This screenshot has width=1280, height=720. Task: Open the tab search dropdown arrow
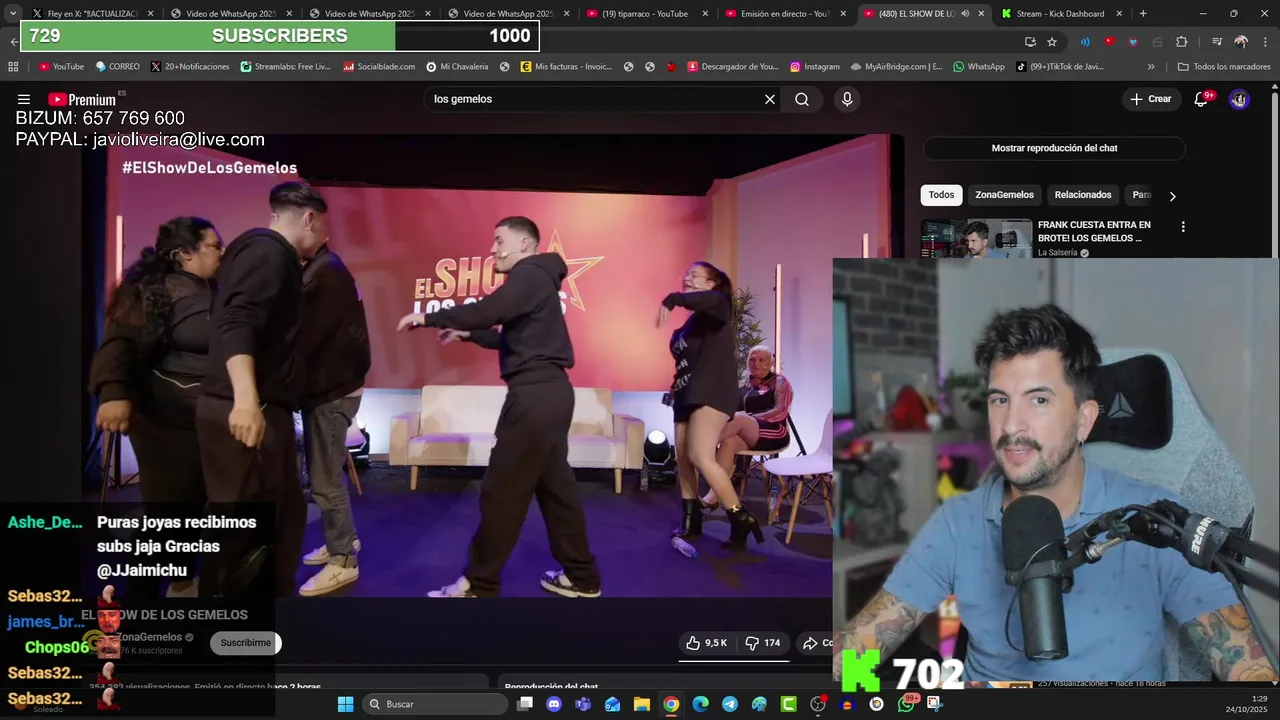tap(13, 13)
